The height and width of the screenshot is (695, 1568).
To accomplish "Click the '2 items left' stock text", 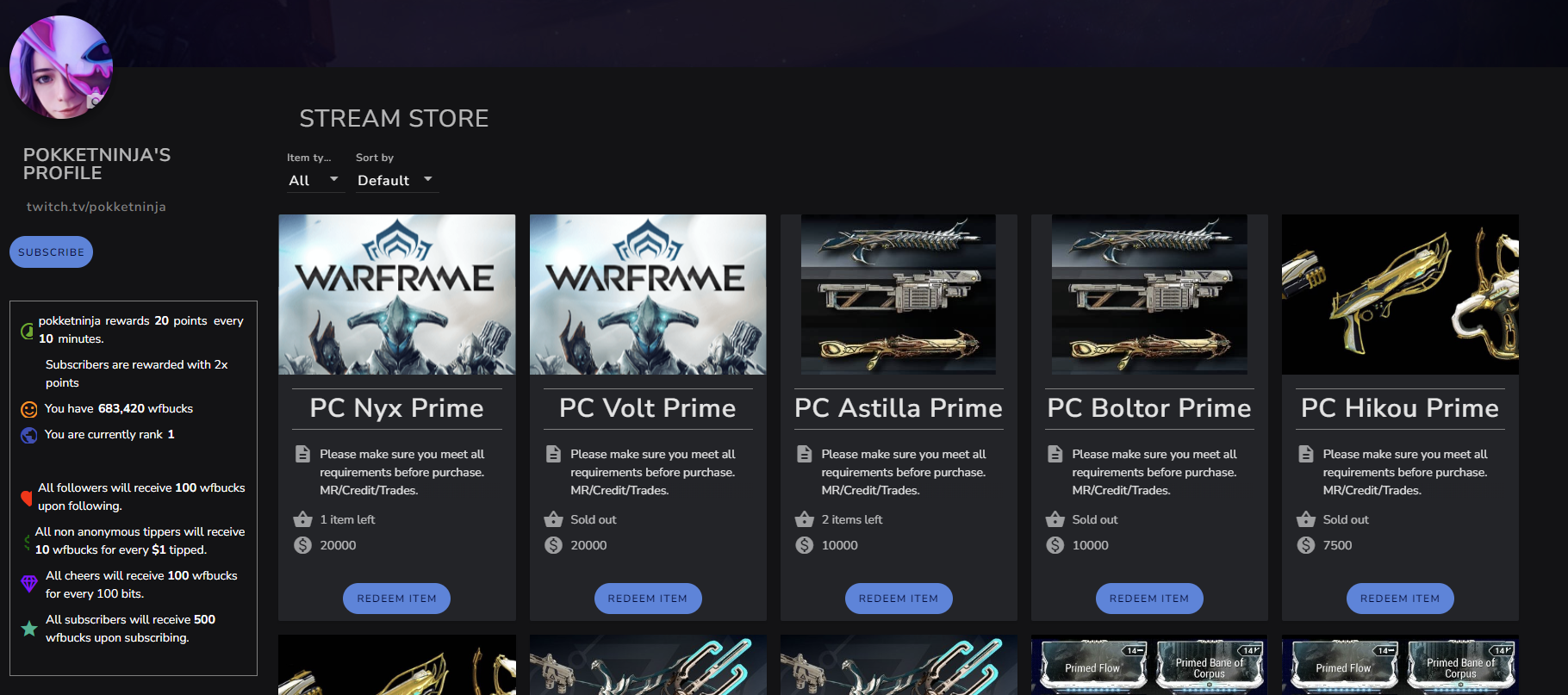I will pyautogui.click(x=852, y=519).
